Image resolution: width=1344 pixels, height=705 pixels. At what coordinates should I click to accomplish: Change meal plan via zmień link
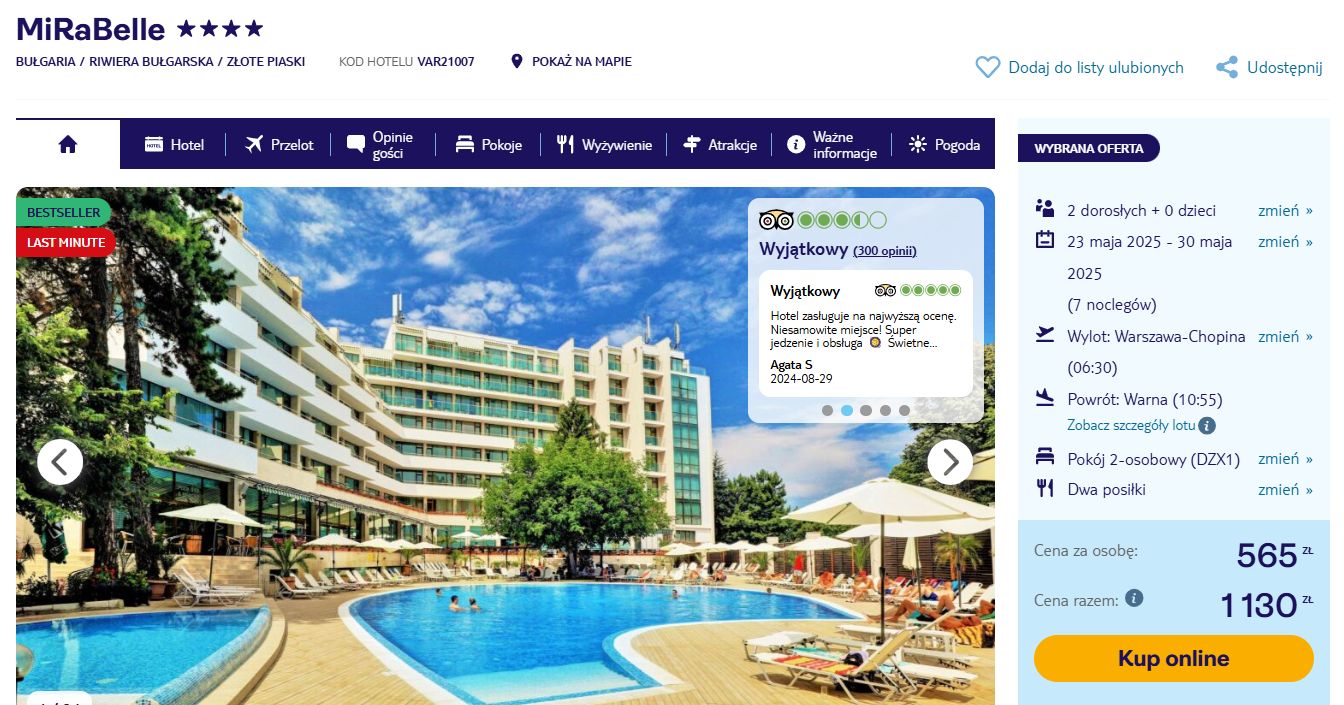click(x=1285, y=489)
